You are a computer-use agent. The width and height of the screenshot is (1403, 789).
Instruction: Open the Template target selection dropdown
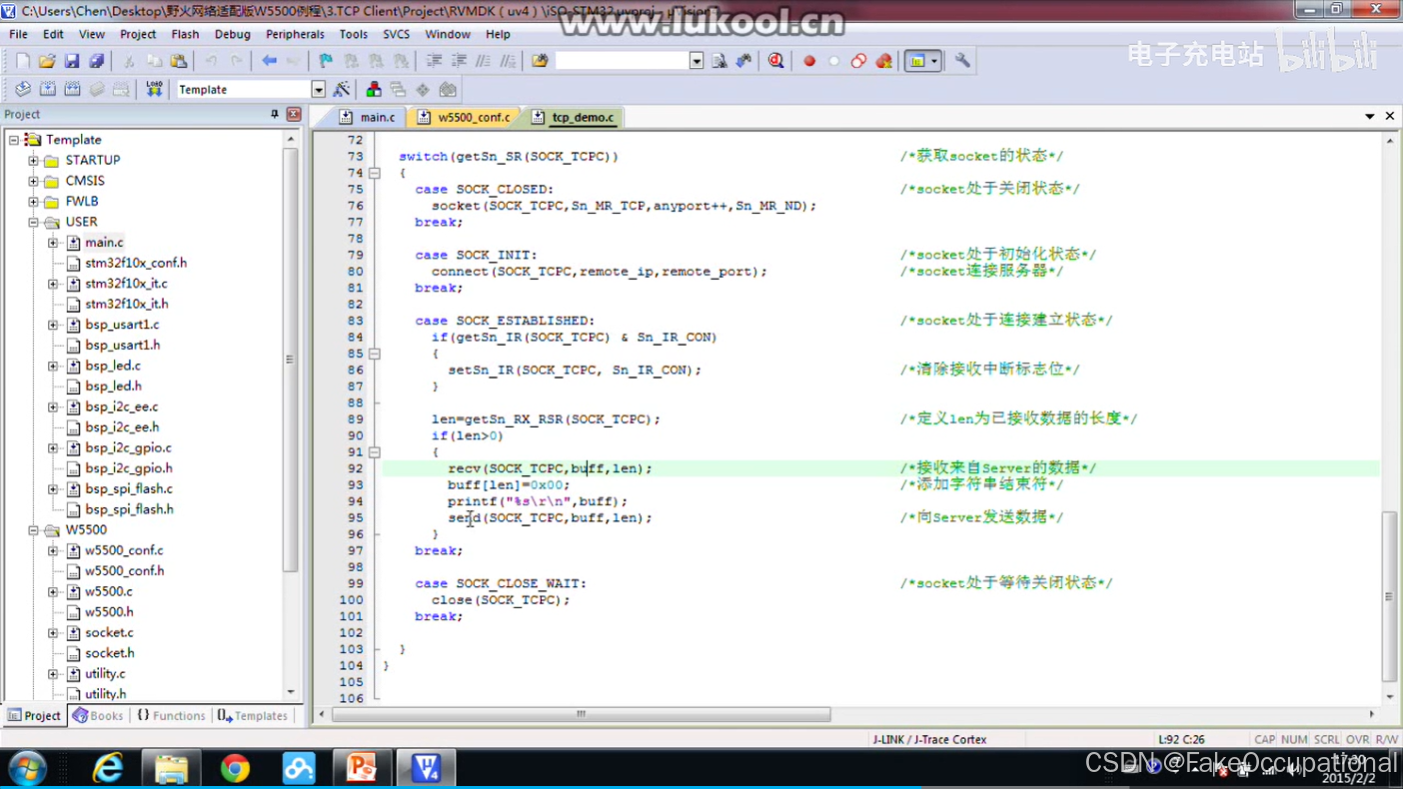[318, 90]
